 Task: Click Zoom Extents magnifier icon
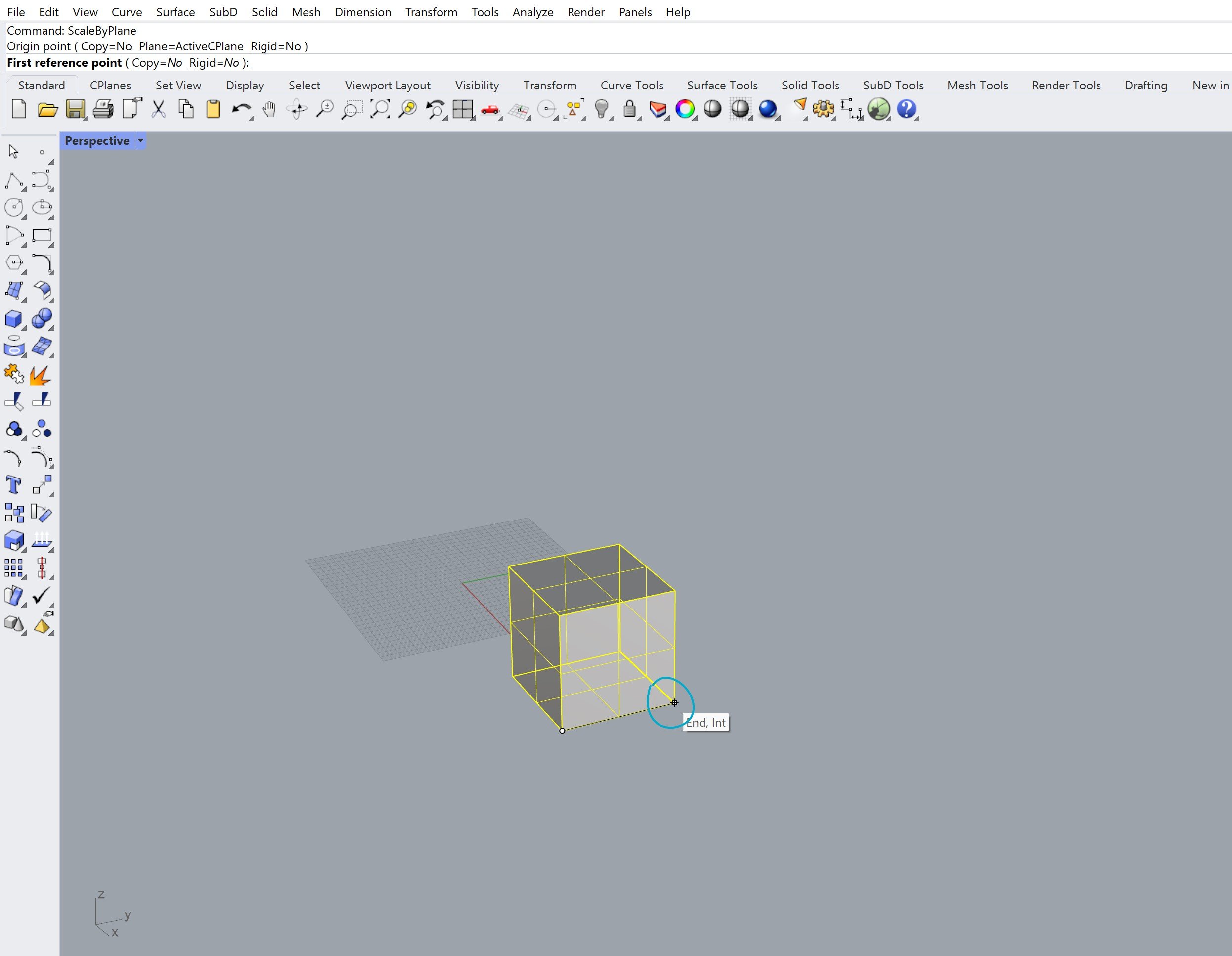pyautogui.click(x=380, y=109)
